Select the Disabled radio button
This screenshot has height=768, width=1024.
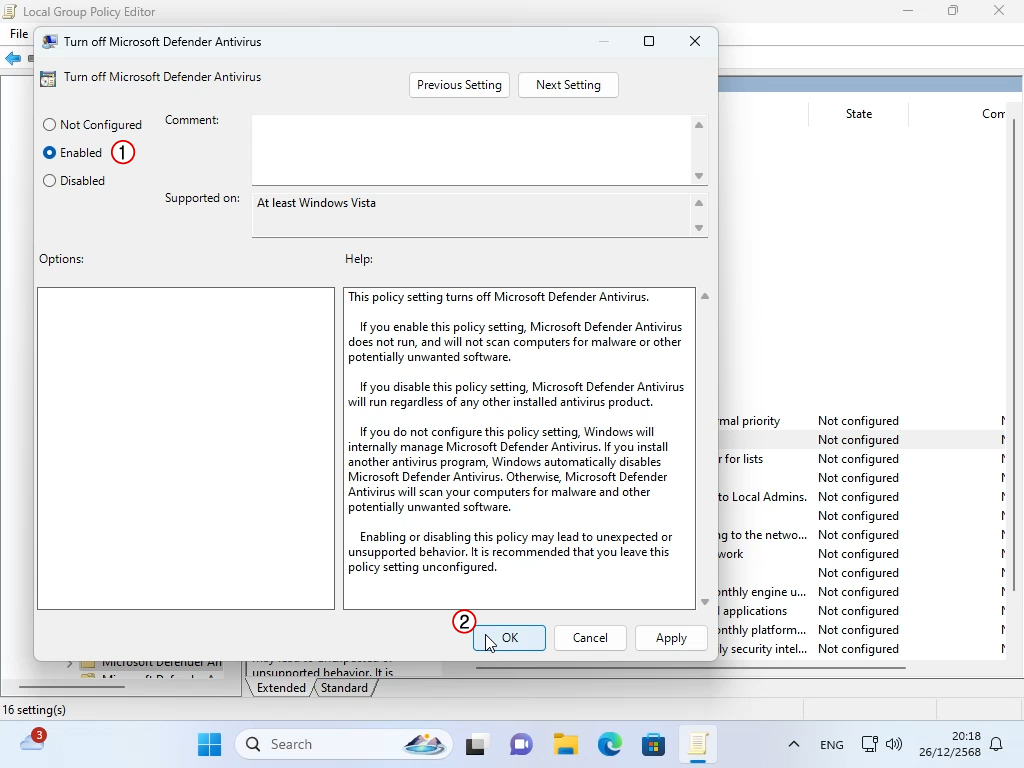pyautogui.click(x=50, y=181)
